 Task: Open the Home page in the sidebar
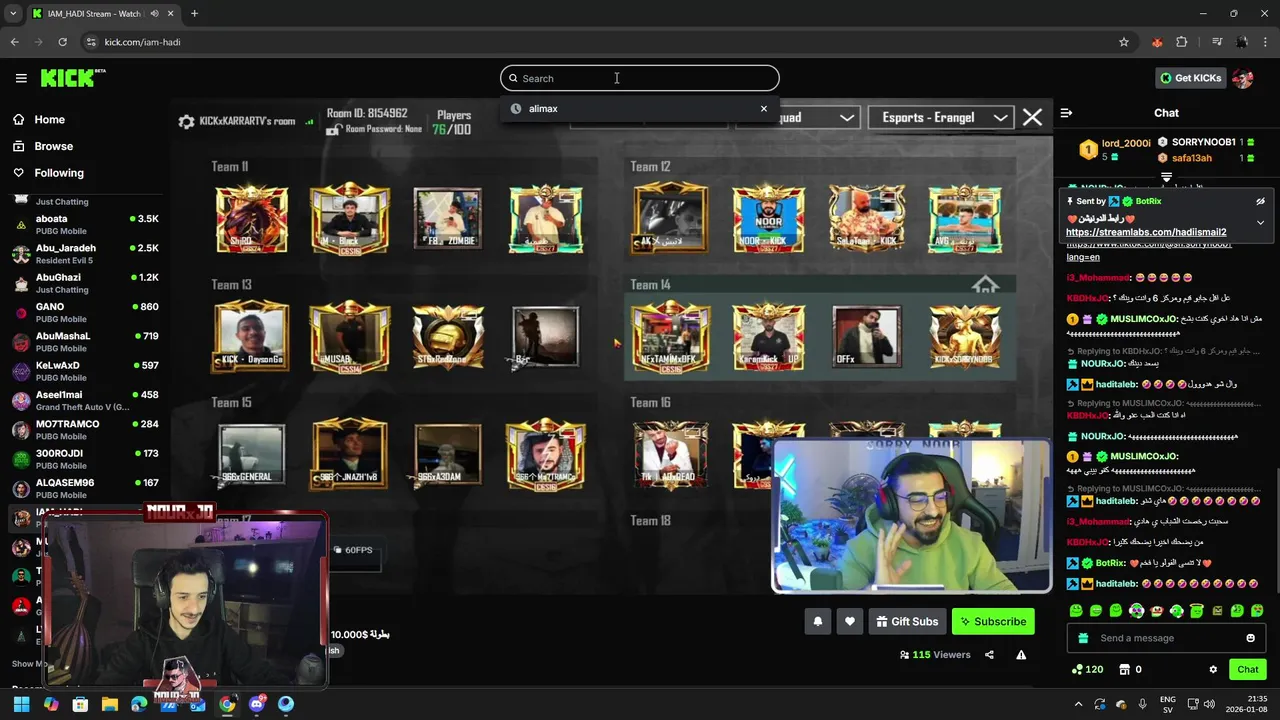(x=39, y=119)
